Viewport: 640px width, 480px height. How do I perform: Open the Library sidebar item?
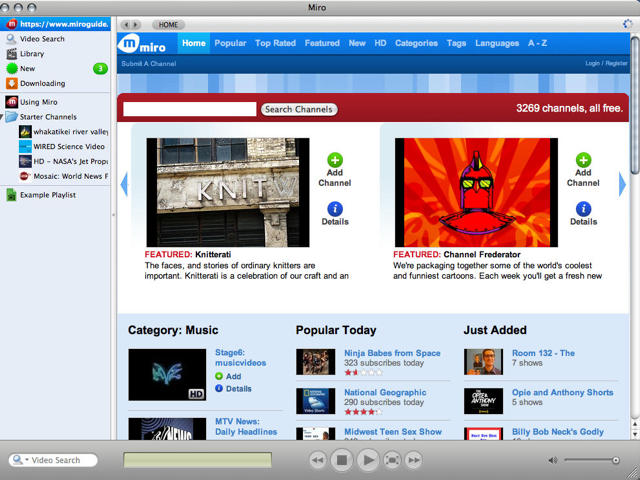pyautogui.click(x=31, y=53)
